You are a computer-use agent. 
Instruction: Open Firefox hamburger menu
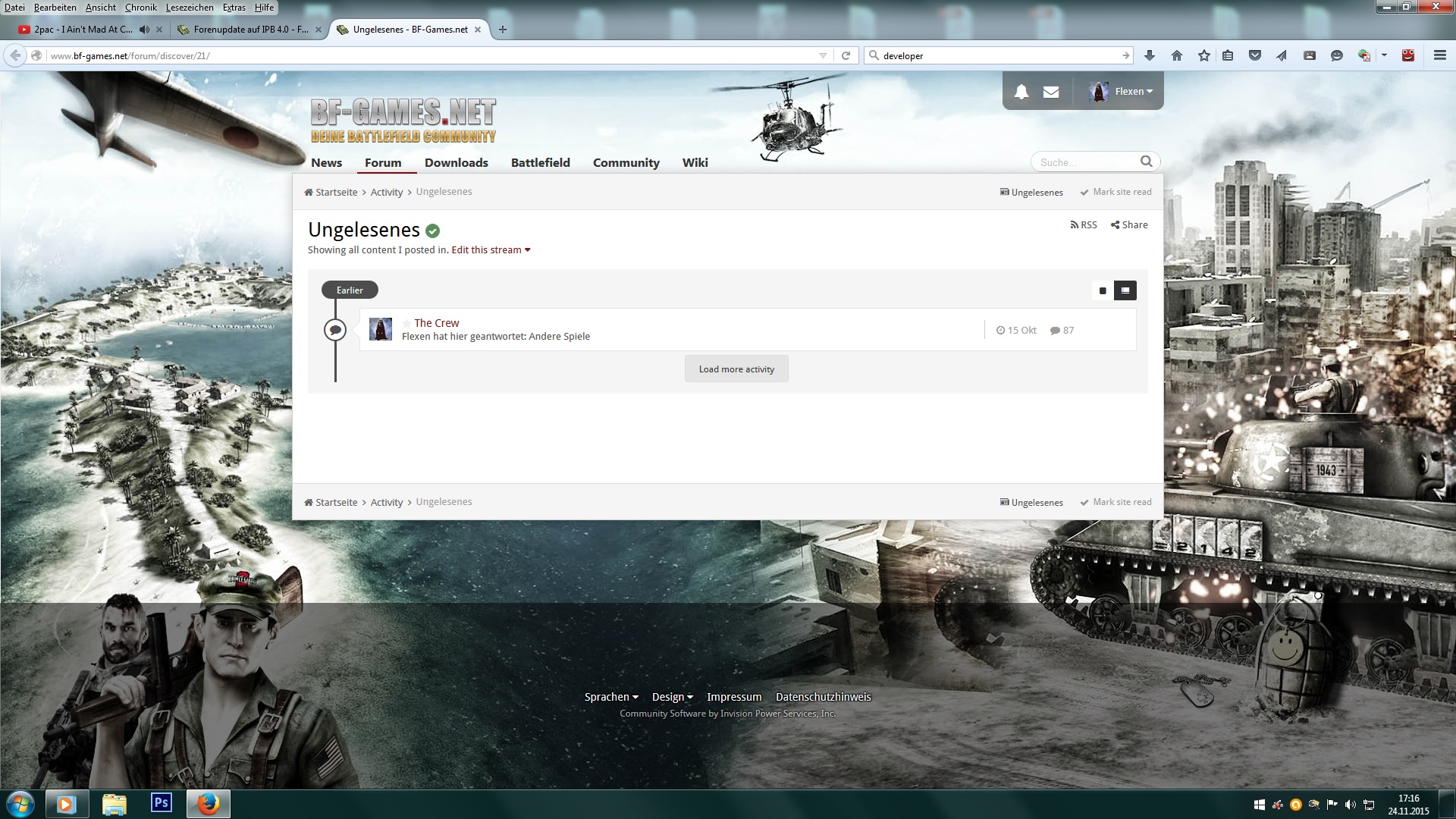click(x=1440, y=55)
